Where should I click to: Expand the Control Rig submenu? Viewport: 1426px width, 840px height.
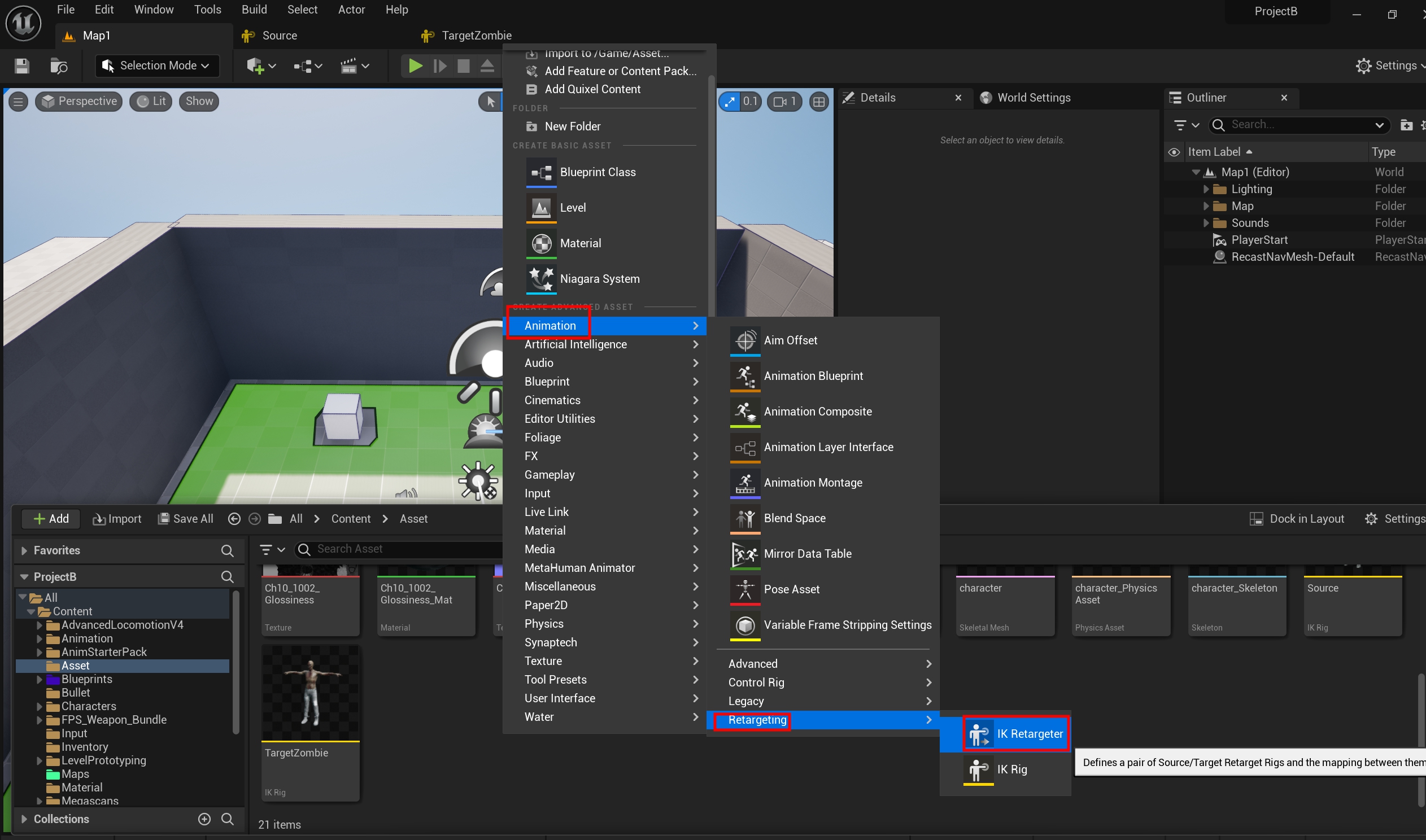822,683
